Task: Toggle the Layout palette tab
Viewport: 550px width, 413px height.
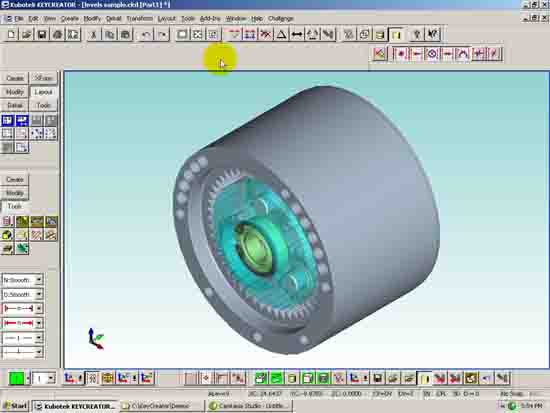Action: point(44,92)
